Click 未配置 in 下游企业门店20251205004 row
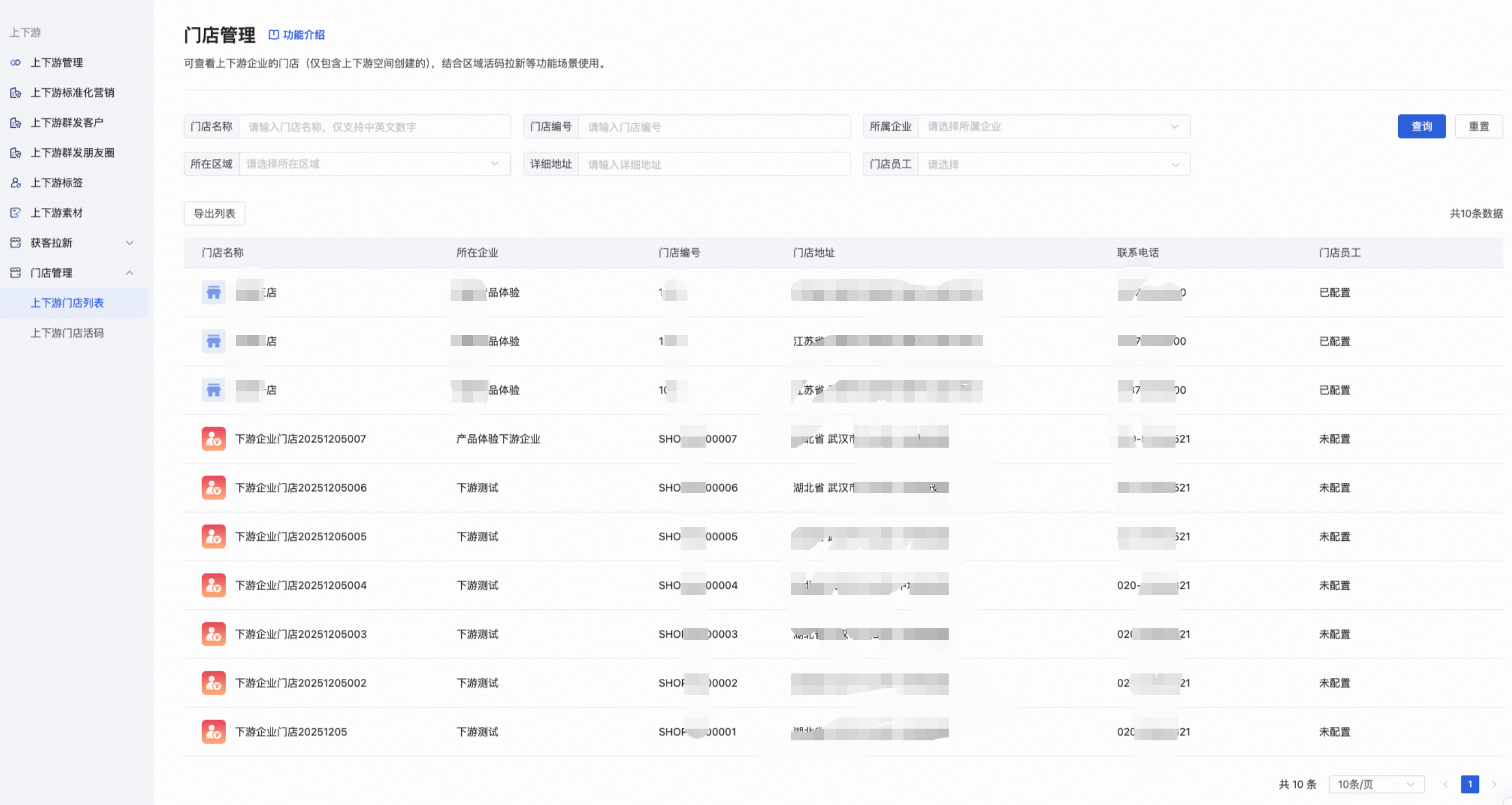 tap(1335, 585)
